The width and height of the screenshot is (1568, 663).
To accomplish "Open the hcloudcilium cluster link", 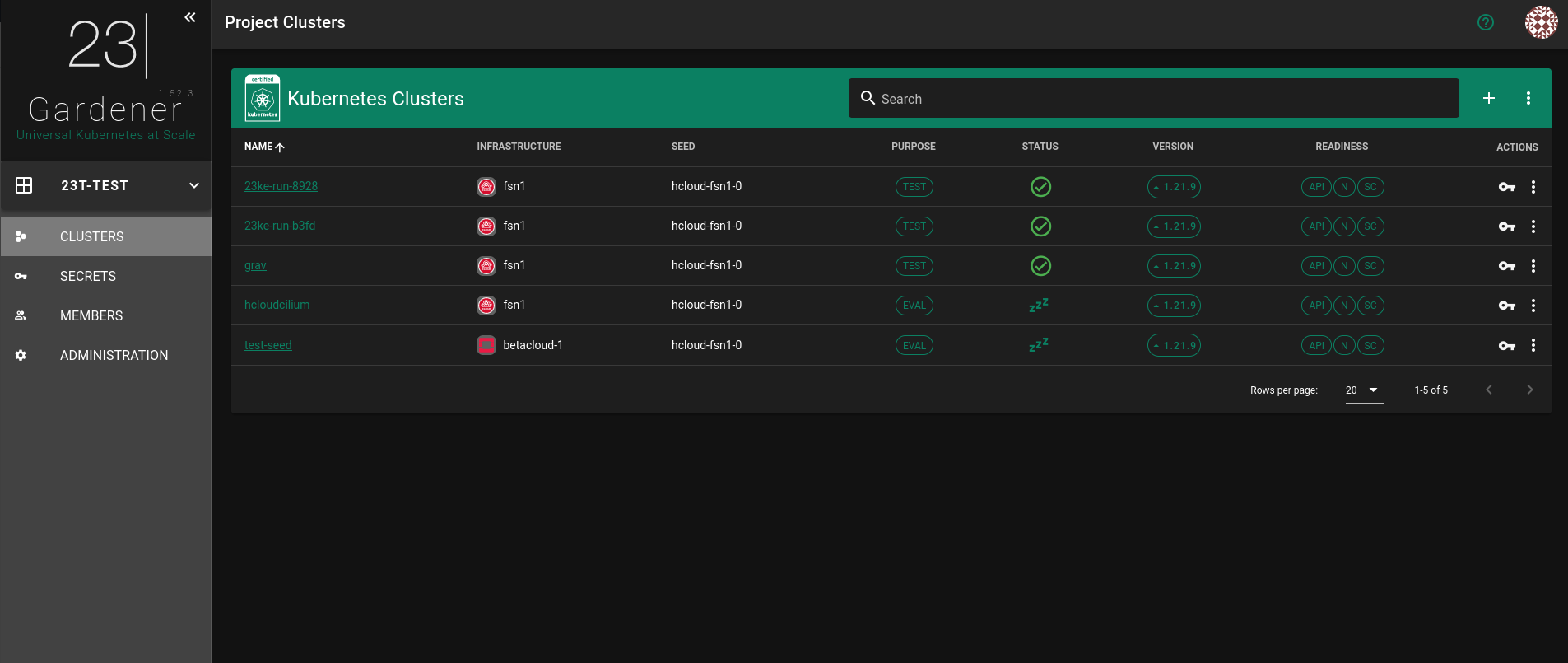I will [277, 305].
